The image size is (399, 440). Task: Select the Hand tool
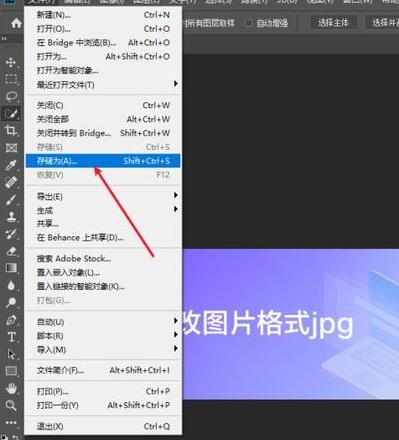click(x=11, y=388)
